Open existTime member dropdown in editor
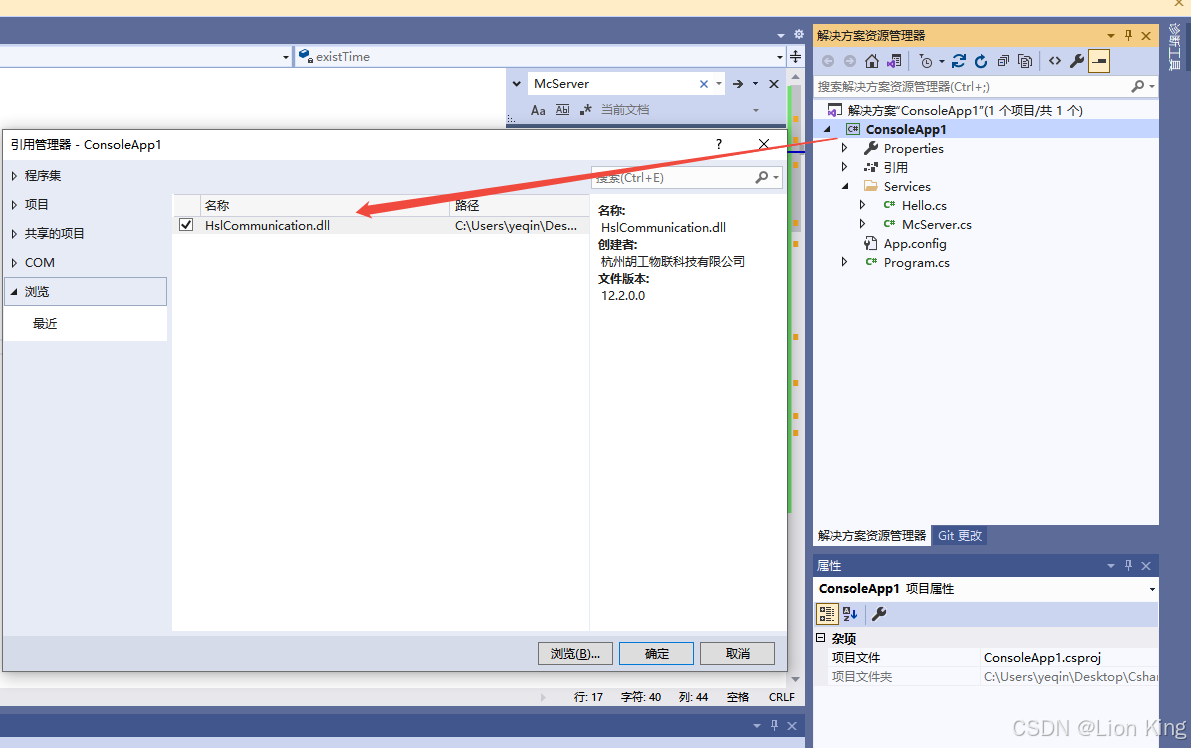The image size is (1191, 748). (x=779, y=57)
